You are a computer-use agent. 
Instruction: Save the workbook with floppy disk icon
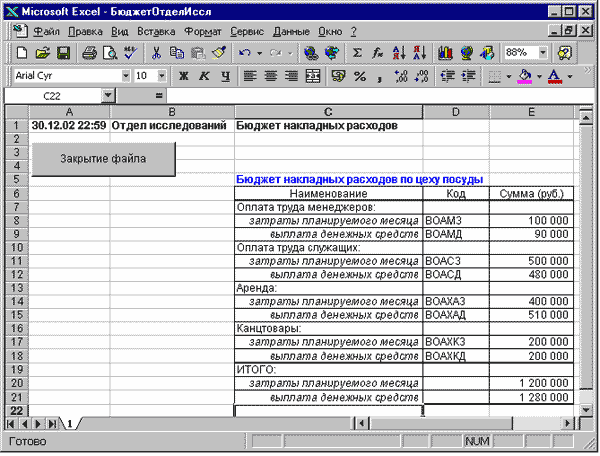click(x=63, y=53)
